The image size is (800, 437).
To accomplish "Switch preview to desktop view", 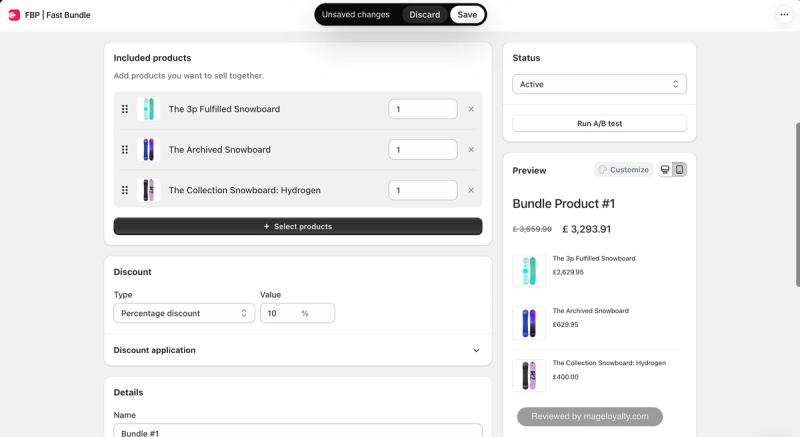I will pos(665,170).
